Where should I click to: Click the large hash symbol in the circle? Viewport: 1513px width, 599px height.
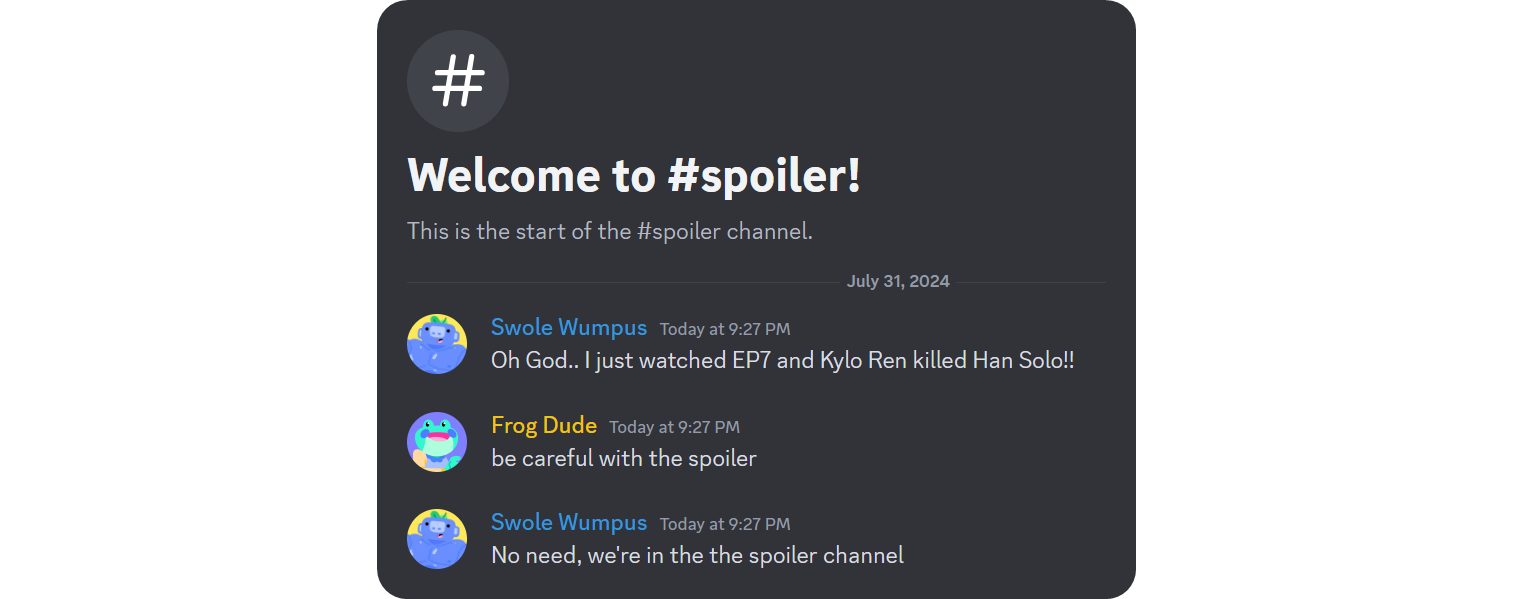458,81
